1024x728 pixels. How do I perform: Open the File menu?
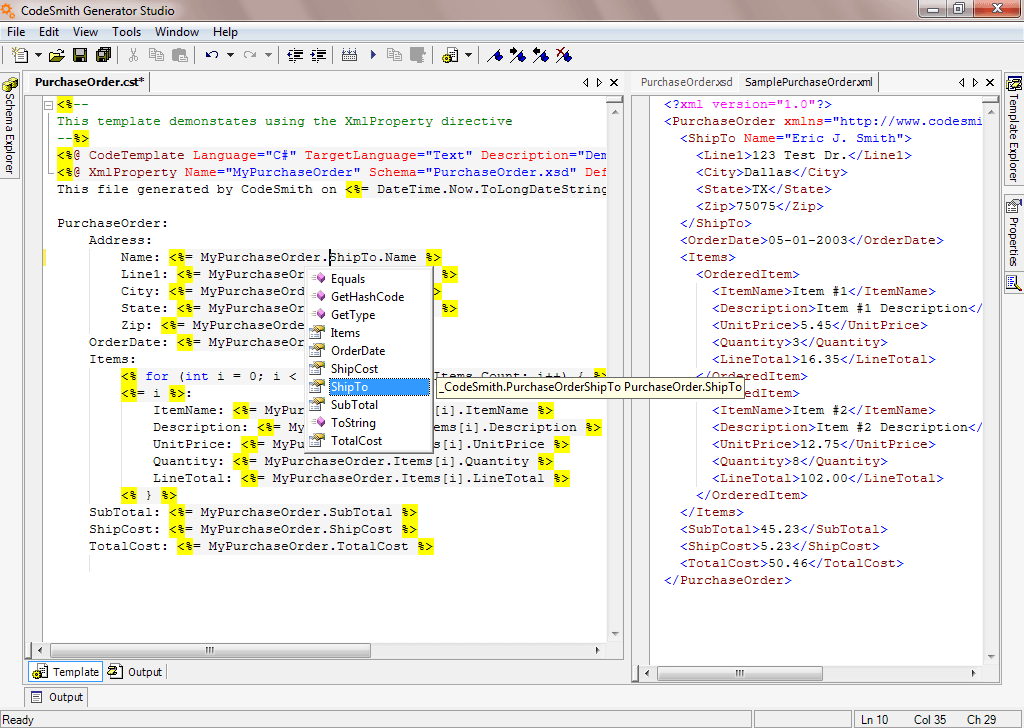tap(16, 32)
